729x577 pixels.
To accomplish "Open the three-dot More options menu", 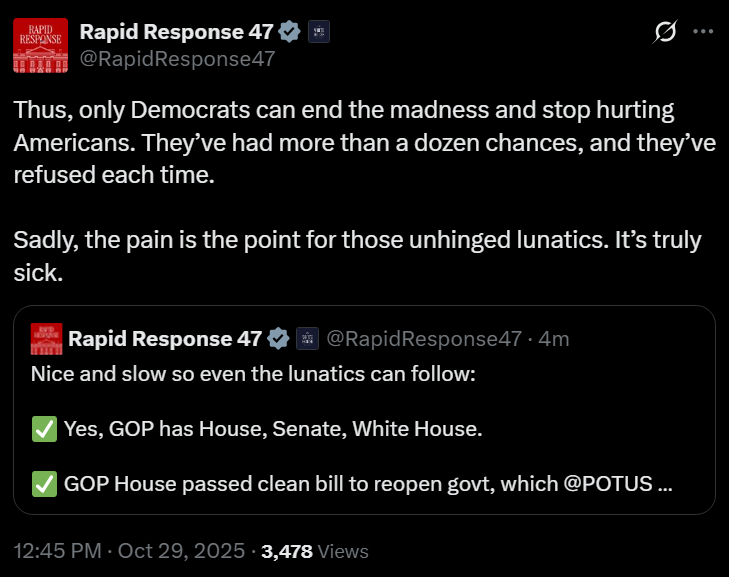I will [x=703, y=32].
